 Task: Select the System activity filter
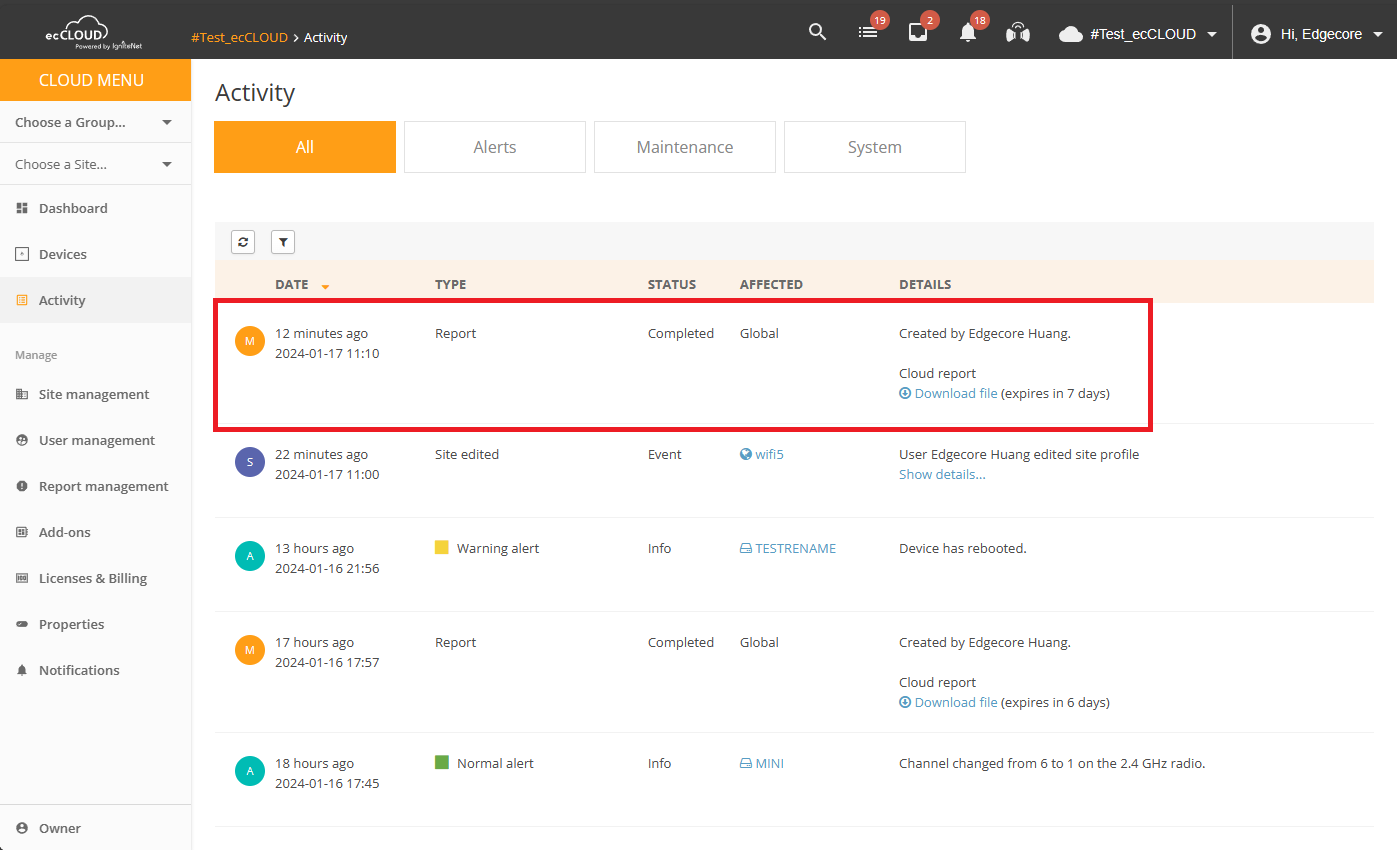pos(874,146)
